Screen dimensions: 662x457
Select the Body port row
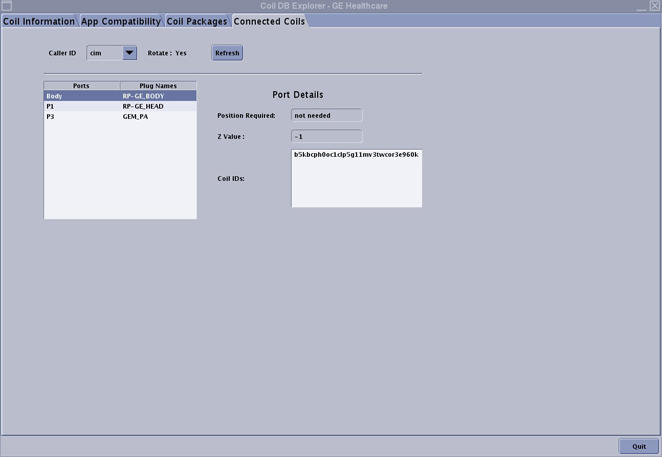[81, 96]
